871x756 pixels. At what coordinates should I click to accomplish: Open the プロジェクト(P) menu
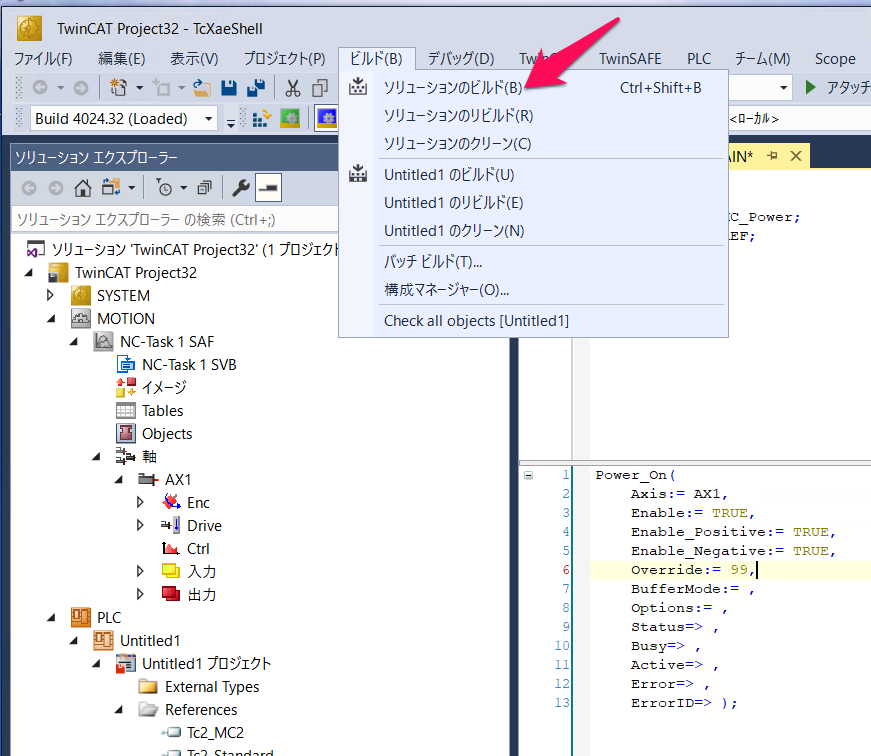[x=284, y=58]
